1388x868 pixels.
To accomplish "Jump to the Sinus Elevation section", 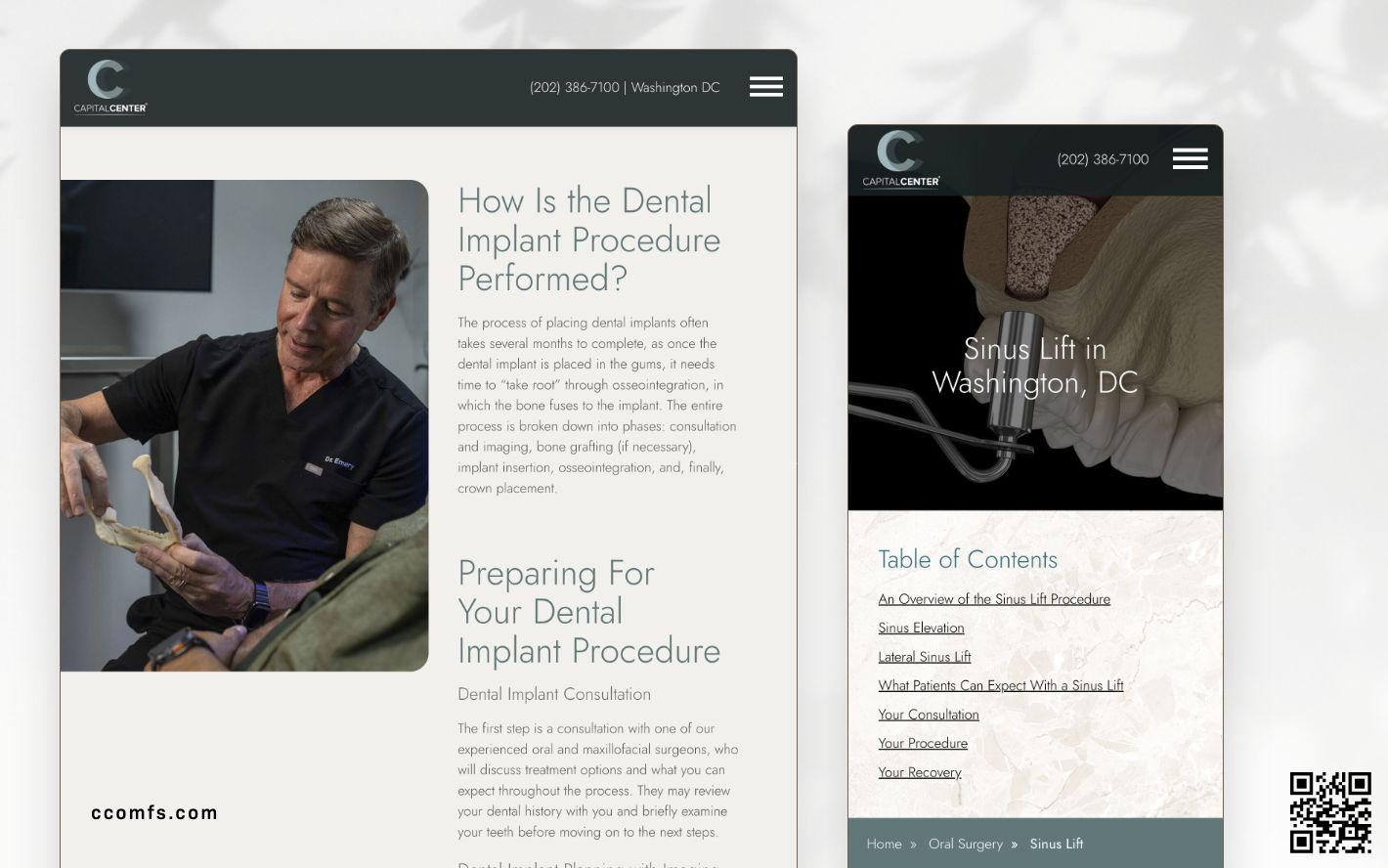I will point(921,628).
